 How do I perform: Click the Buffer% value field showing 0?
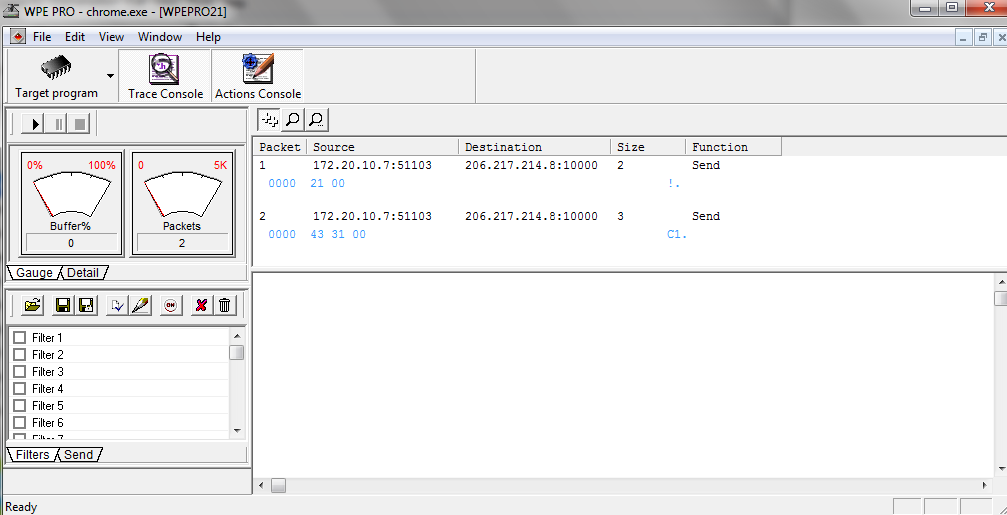click(x=71, y=243)
